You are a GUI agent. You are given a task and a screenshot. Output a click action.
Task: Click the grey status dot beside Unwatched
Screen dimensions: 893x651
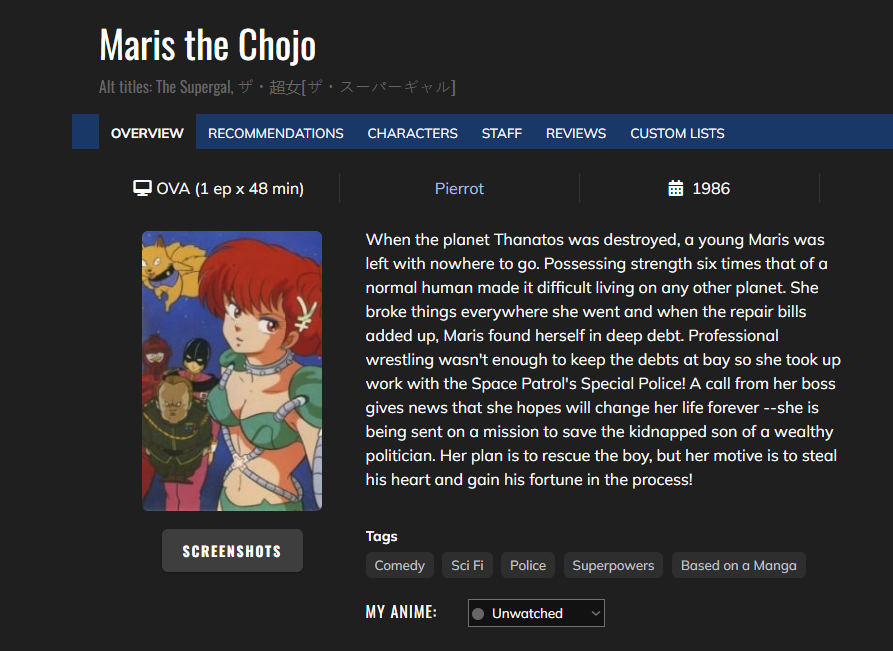(478, 613)
